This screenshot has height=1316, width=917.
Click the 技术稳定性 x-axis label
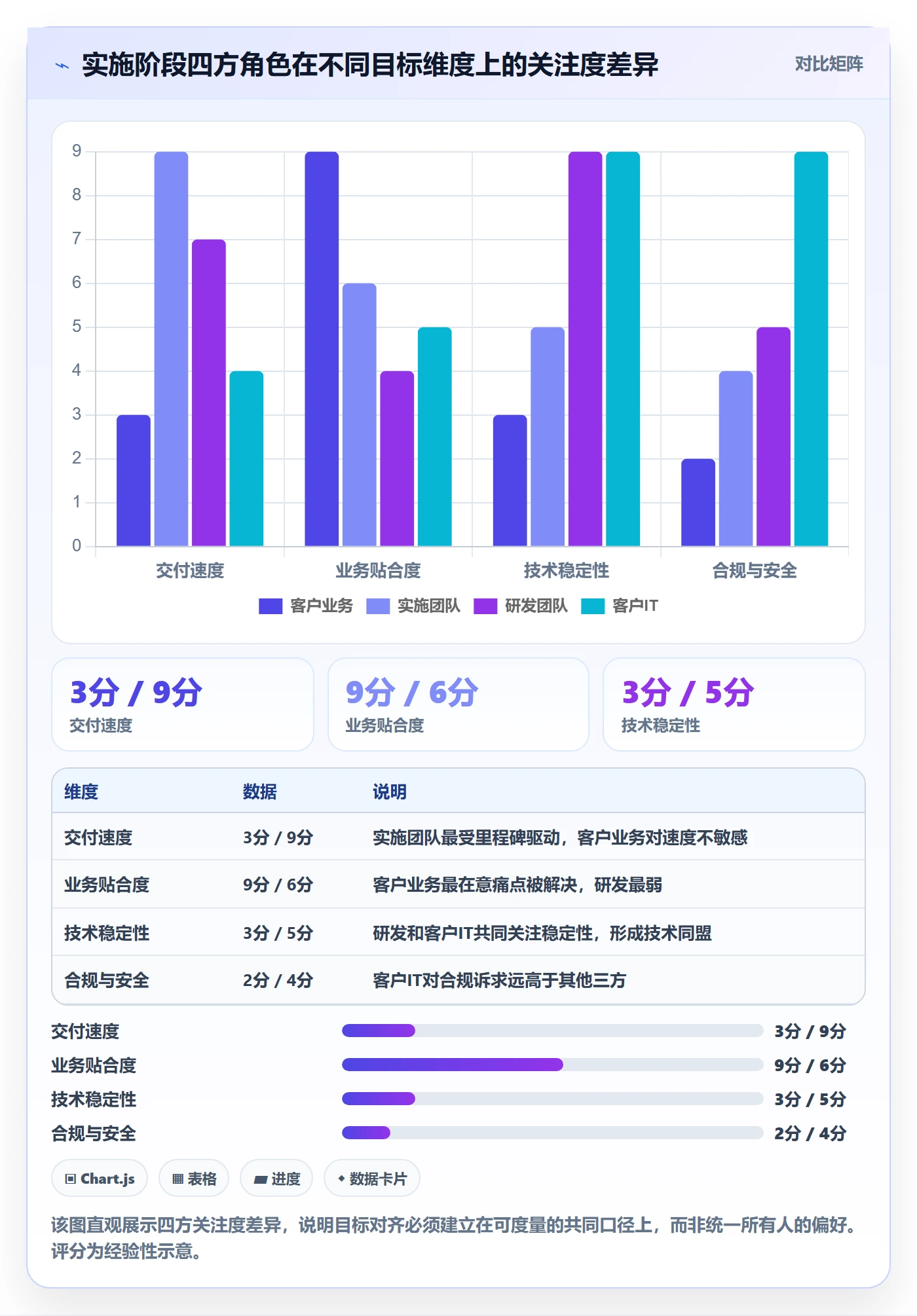coord(567,570)
